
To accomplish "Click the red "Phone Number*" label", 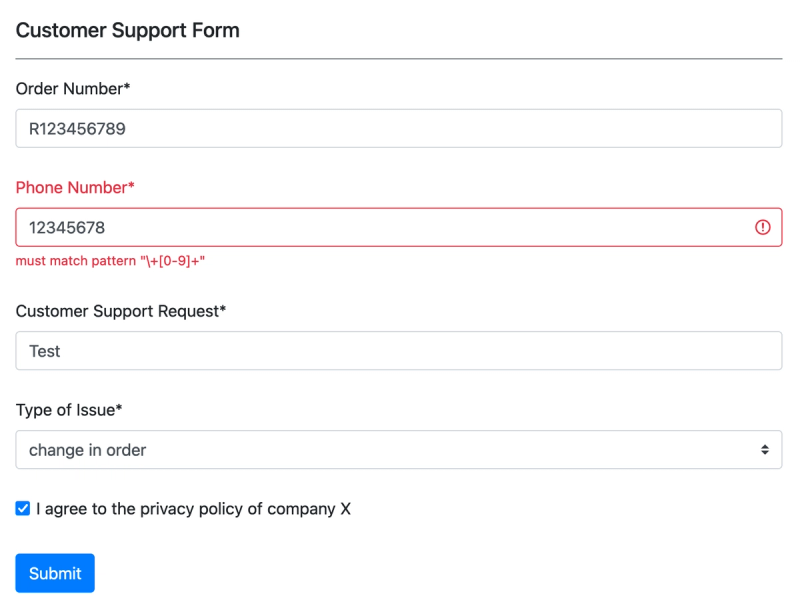I will 75,188.
